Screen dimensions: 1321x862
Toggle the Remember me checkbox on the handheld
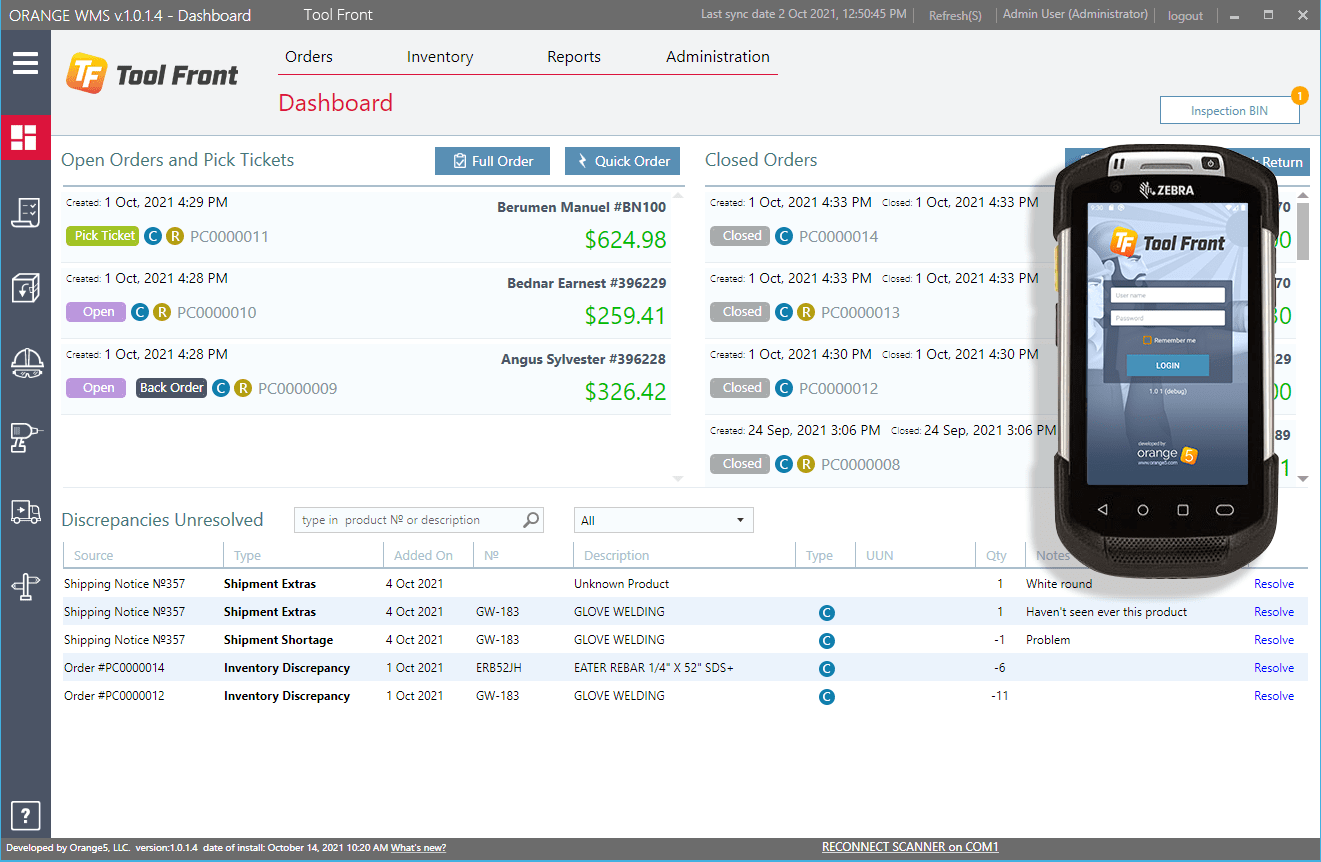coord(1148,340)
